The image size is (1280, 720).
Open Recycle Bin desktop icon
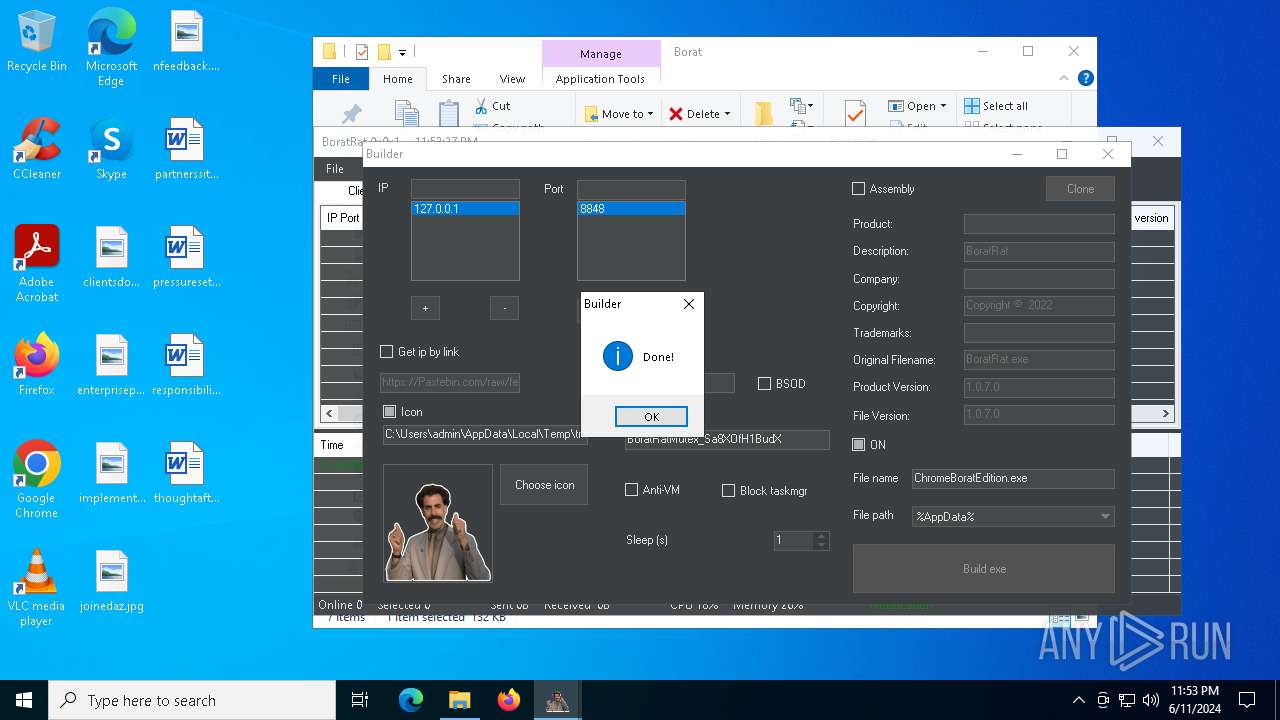tap(37, 42)
